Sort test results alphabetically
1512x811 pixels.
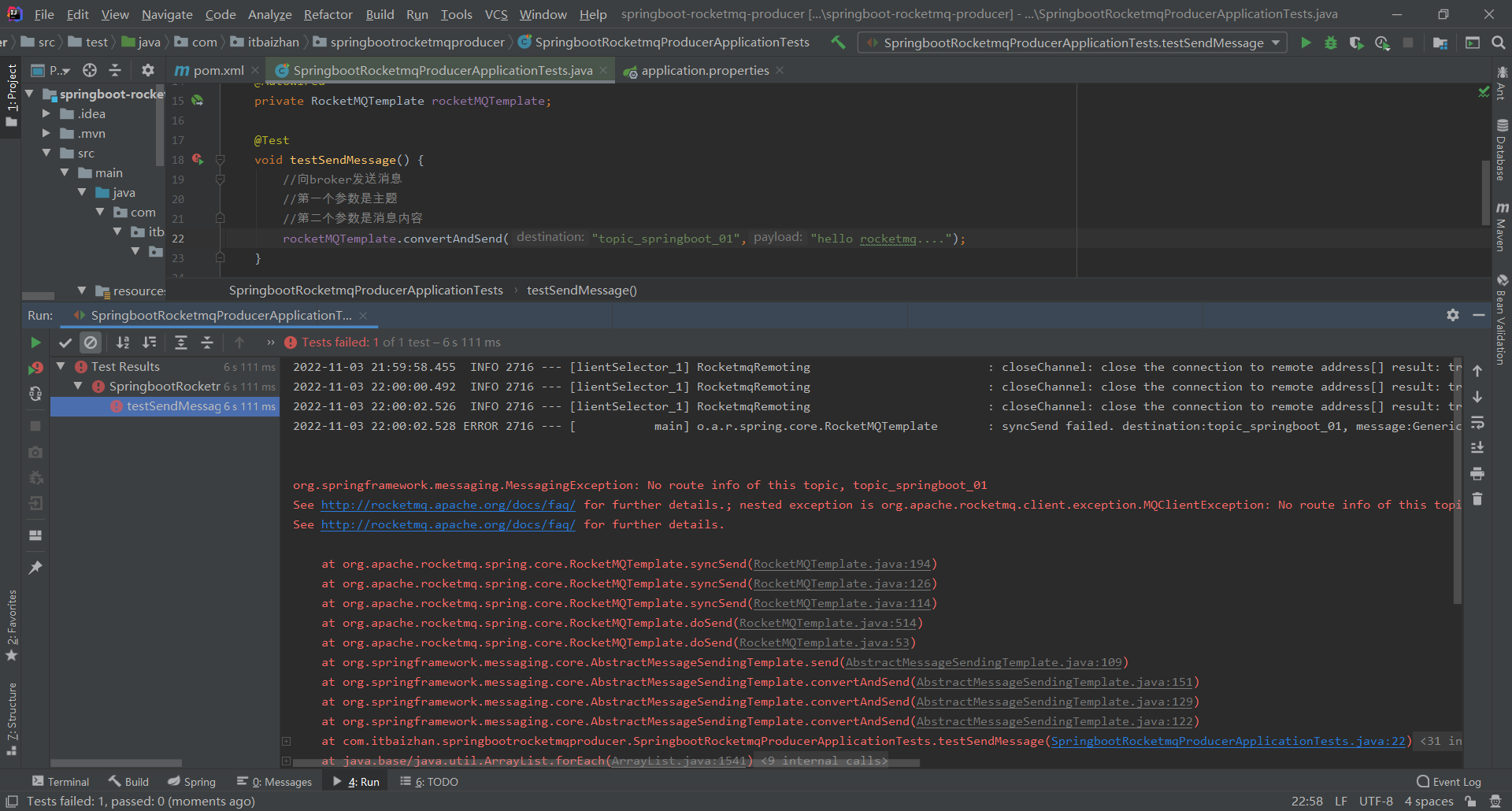pos(123,343)
